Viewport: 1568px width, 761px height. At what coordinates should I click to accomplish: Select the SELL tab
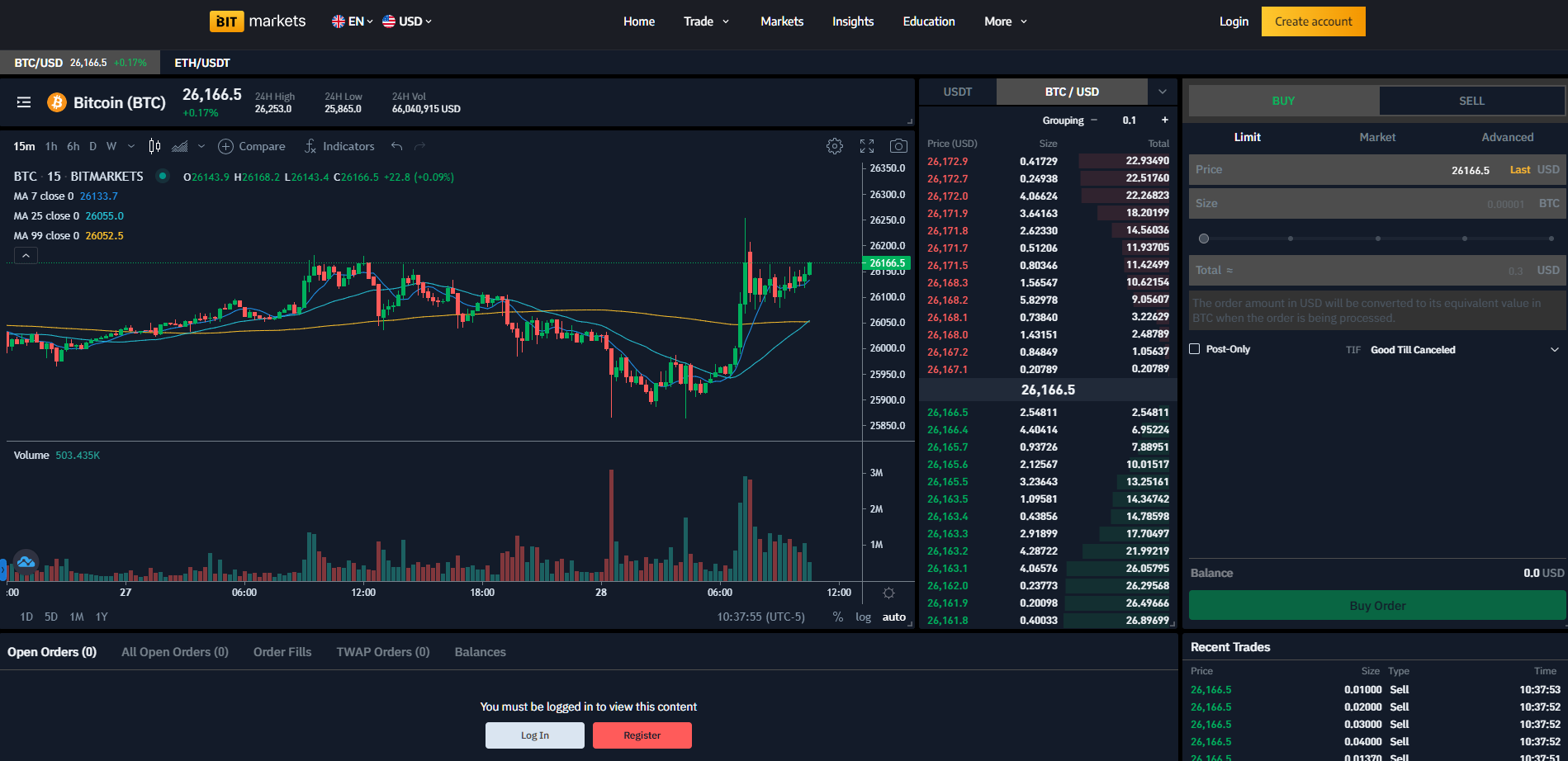[x=1471, y=101]
